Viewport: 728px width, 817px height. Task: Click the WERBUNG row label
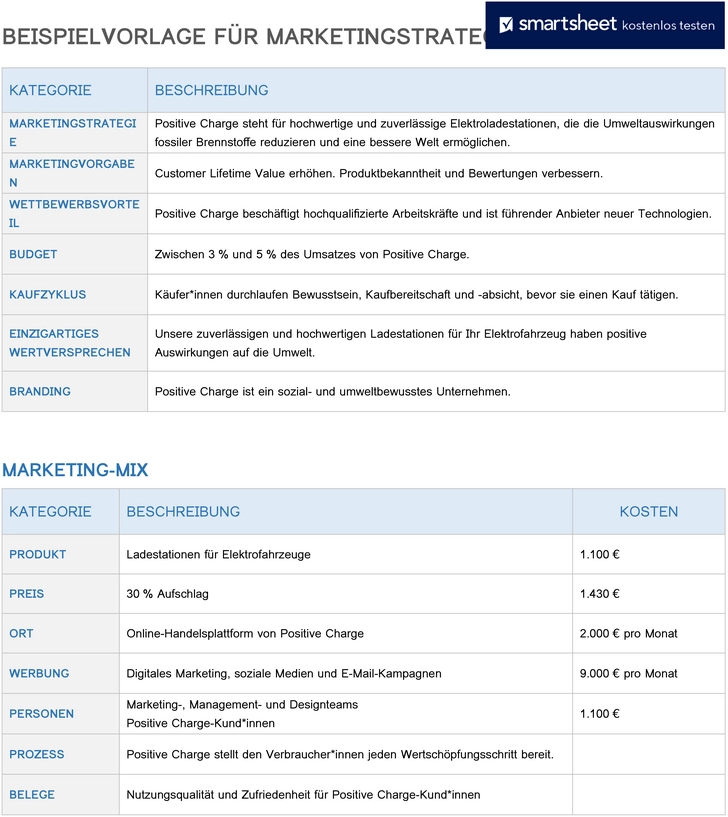click(x=39, y=673)
